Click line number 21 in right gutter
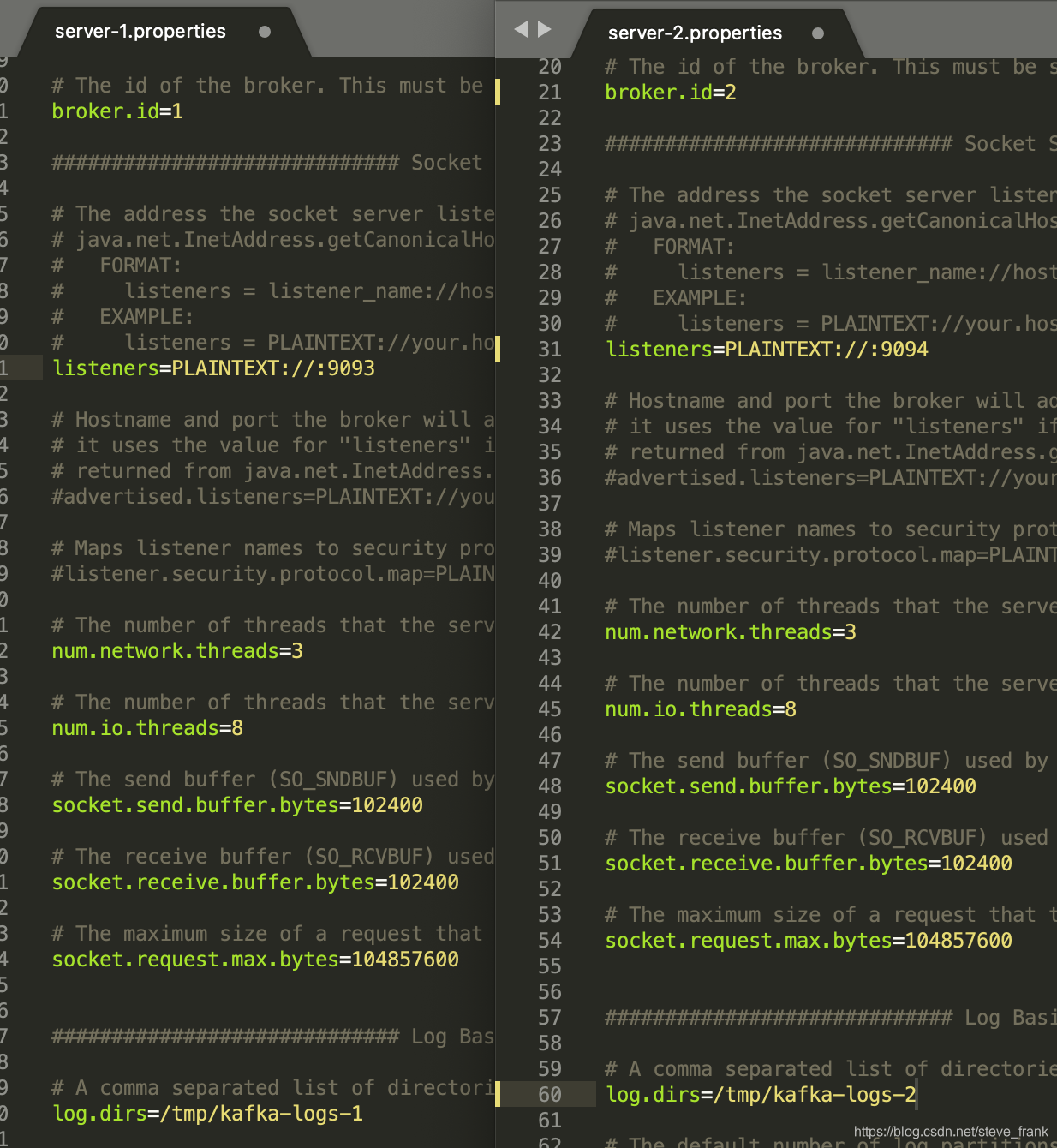The width and height of the screenshot is (1057, 1148). pyautogui.click(x=550, y=93)
